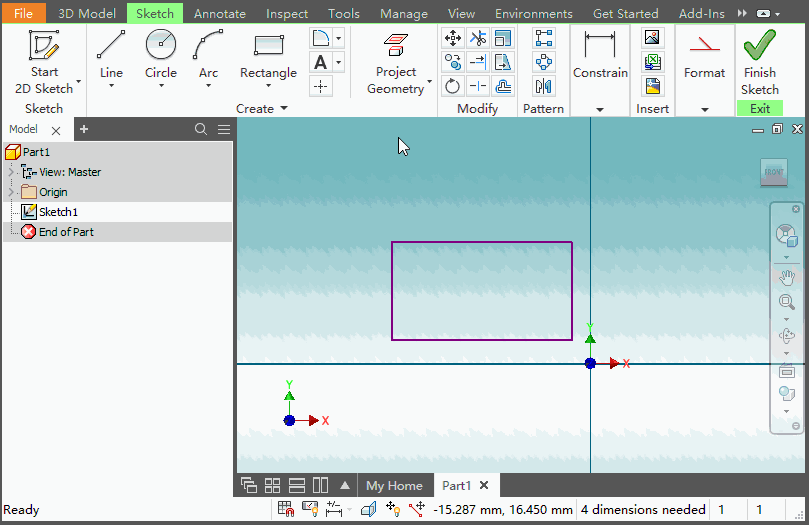
Task: Click the Pan hand in navigation bar
Action: pyautogui.click(x=786, y=277)
